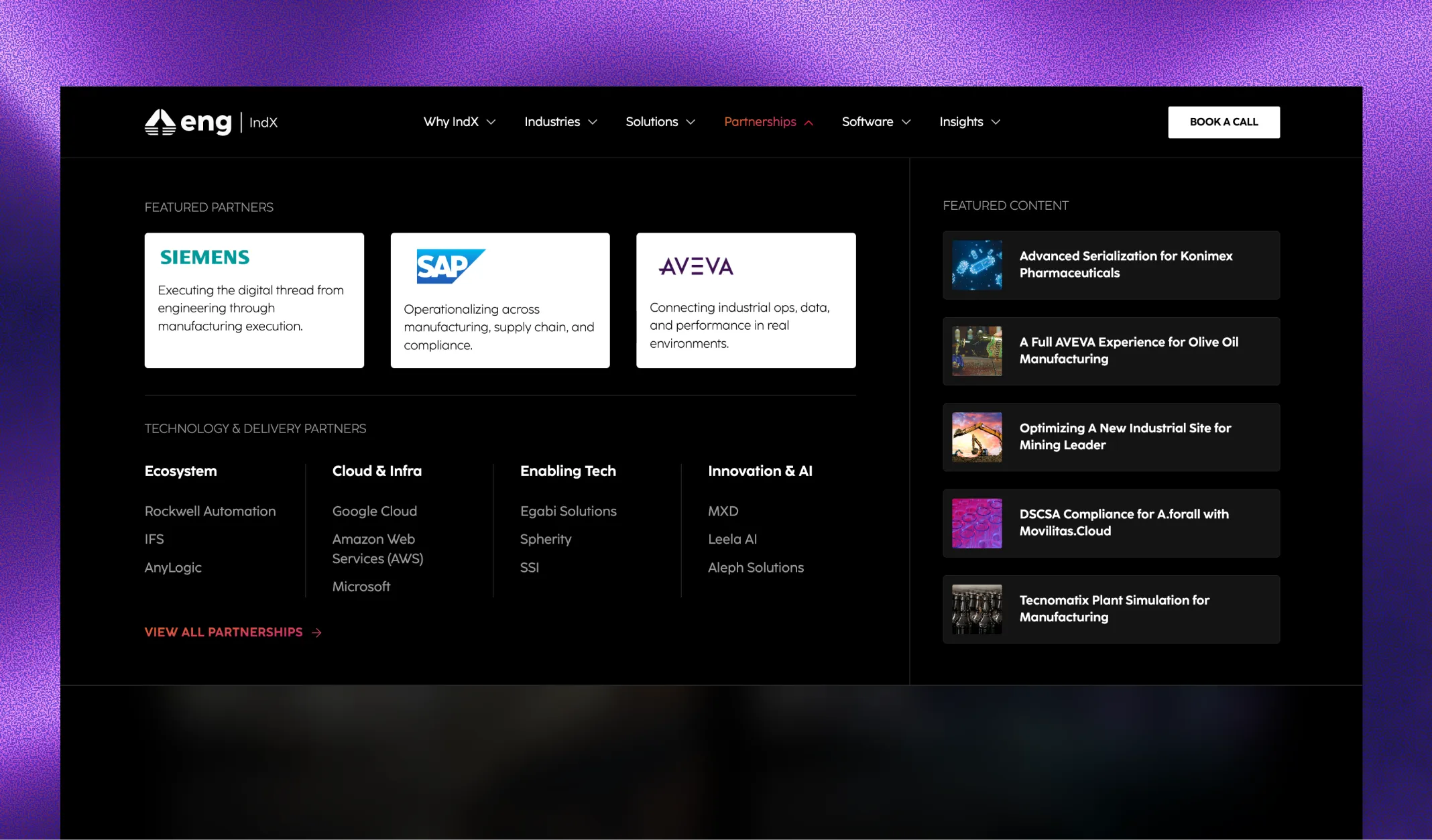The height and width of the screenshot is (840, 1432).
Task: Open the IFS partner link
Action: 154,539
